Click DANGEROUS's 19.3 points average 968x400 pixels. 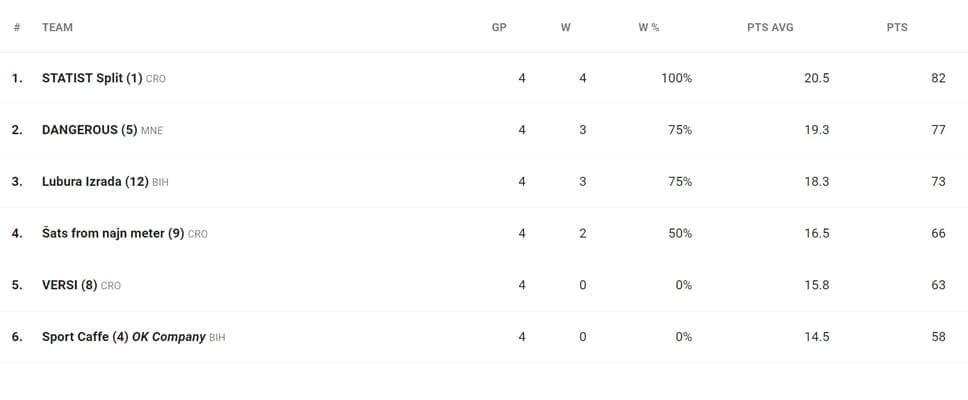(816, 130)
